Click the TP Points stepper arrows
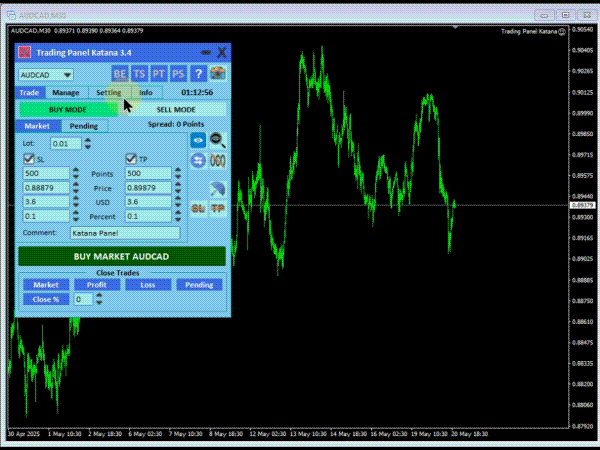This screenshot has width=600, height=450. click(178, 173)
